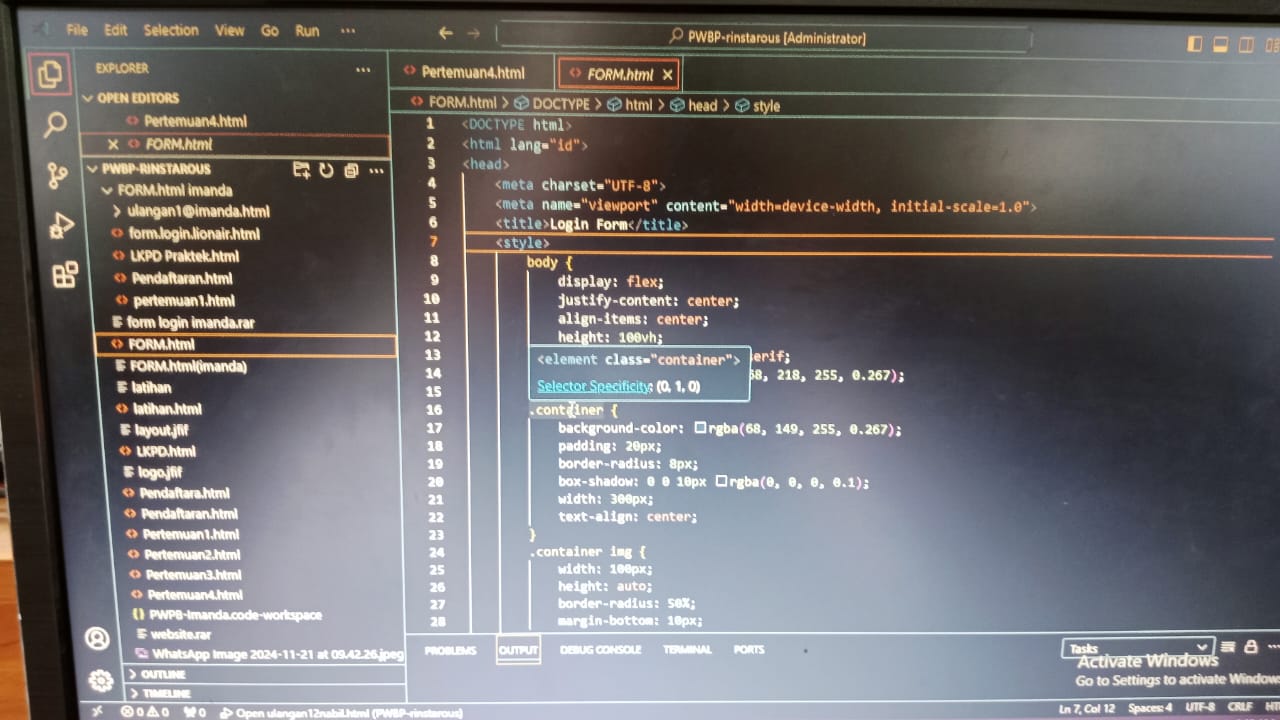
Task: Click New Folder icon in PWBP-RINSTAROUS header
Action: (x=301, y=170)
